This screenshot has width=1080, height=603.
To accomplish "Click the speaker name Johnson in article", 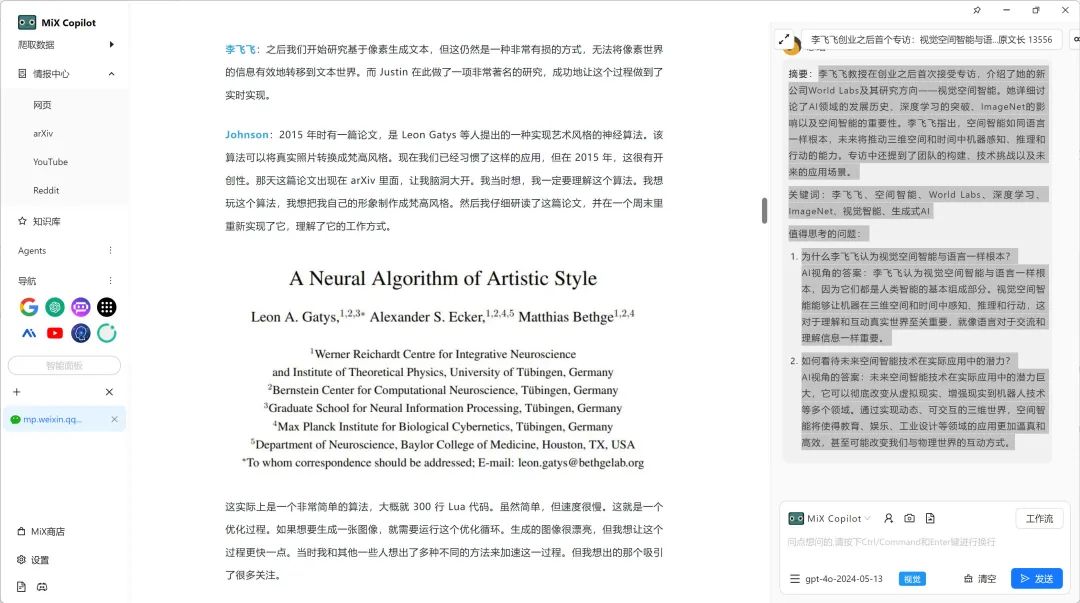I will pyautogui.click(x=247, y=134).
